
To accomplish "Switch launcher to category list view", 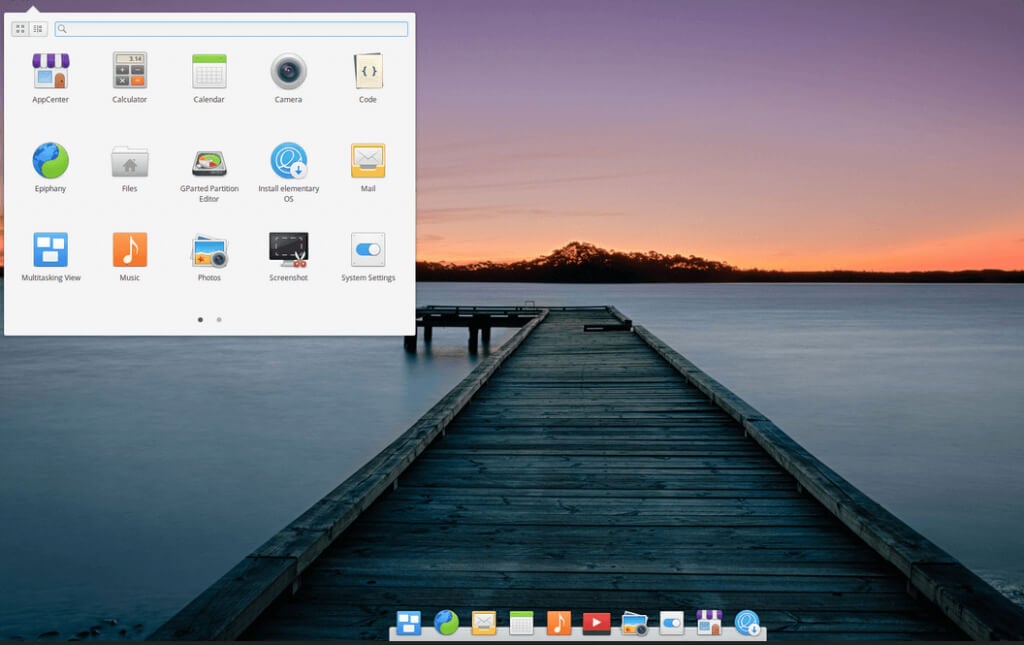I will pyautogui.click(x=38, y=29).
